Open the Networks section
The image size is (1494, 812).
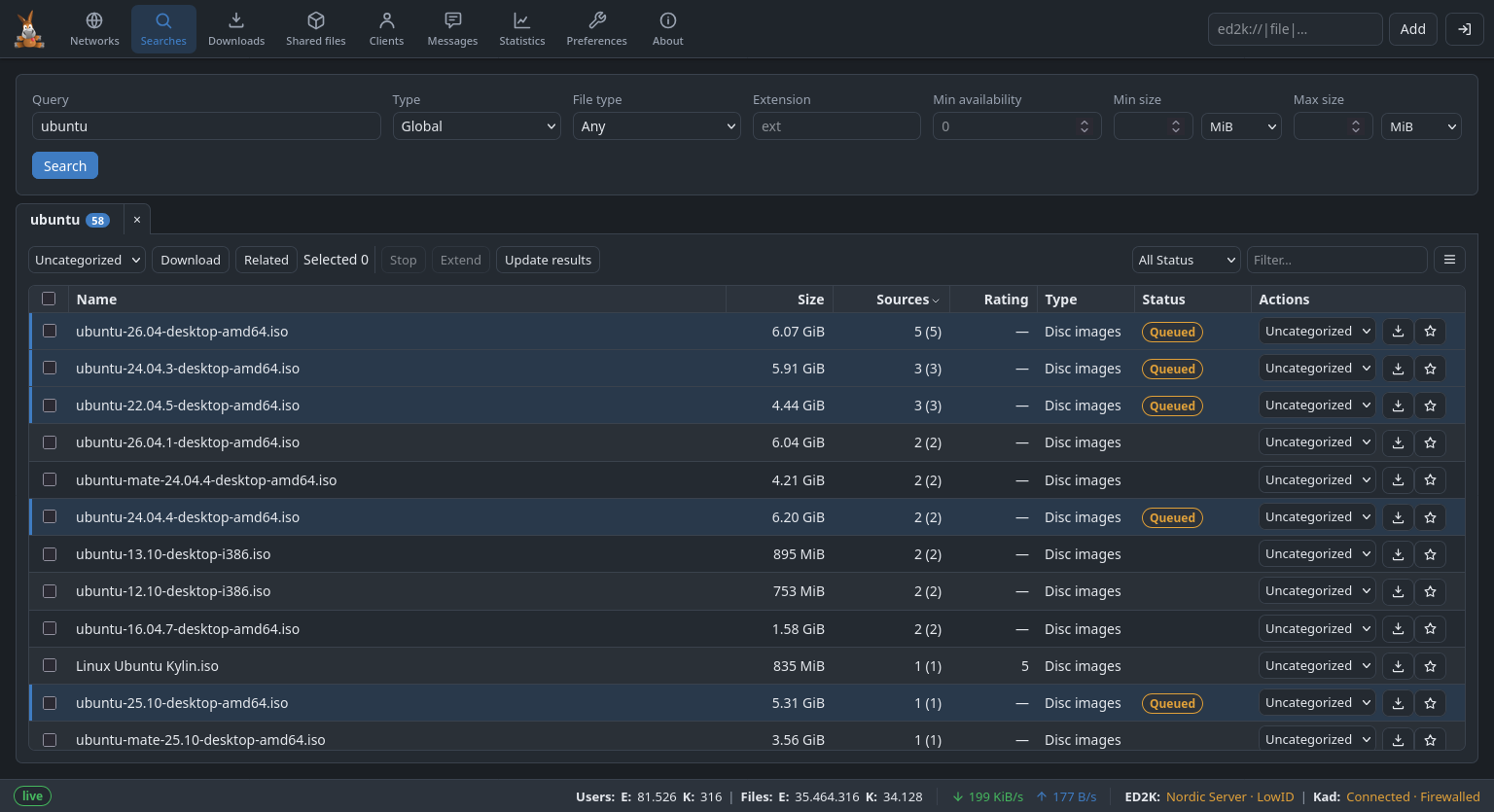94,29
